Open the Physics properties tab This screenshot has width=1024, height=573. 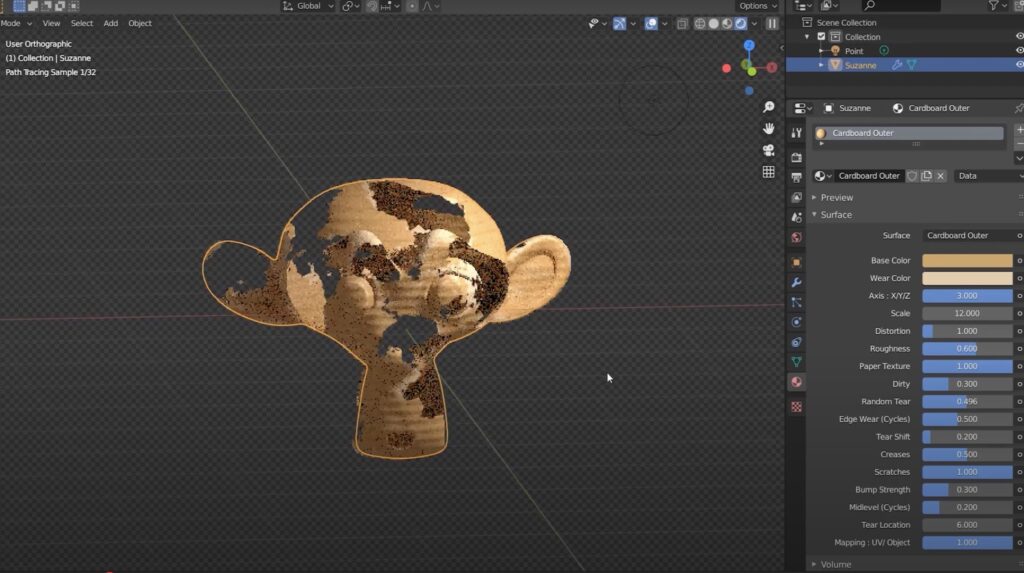pyautogui.click(x=796, y=322)
